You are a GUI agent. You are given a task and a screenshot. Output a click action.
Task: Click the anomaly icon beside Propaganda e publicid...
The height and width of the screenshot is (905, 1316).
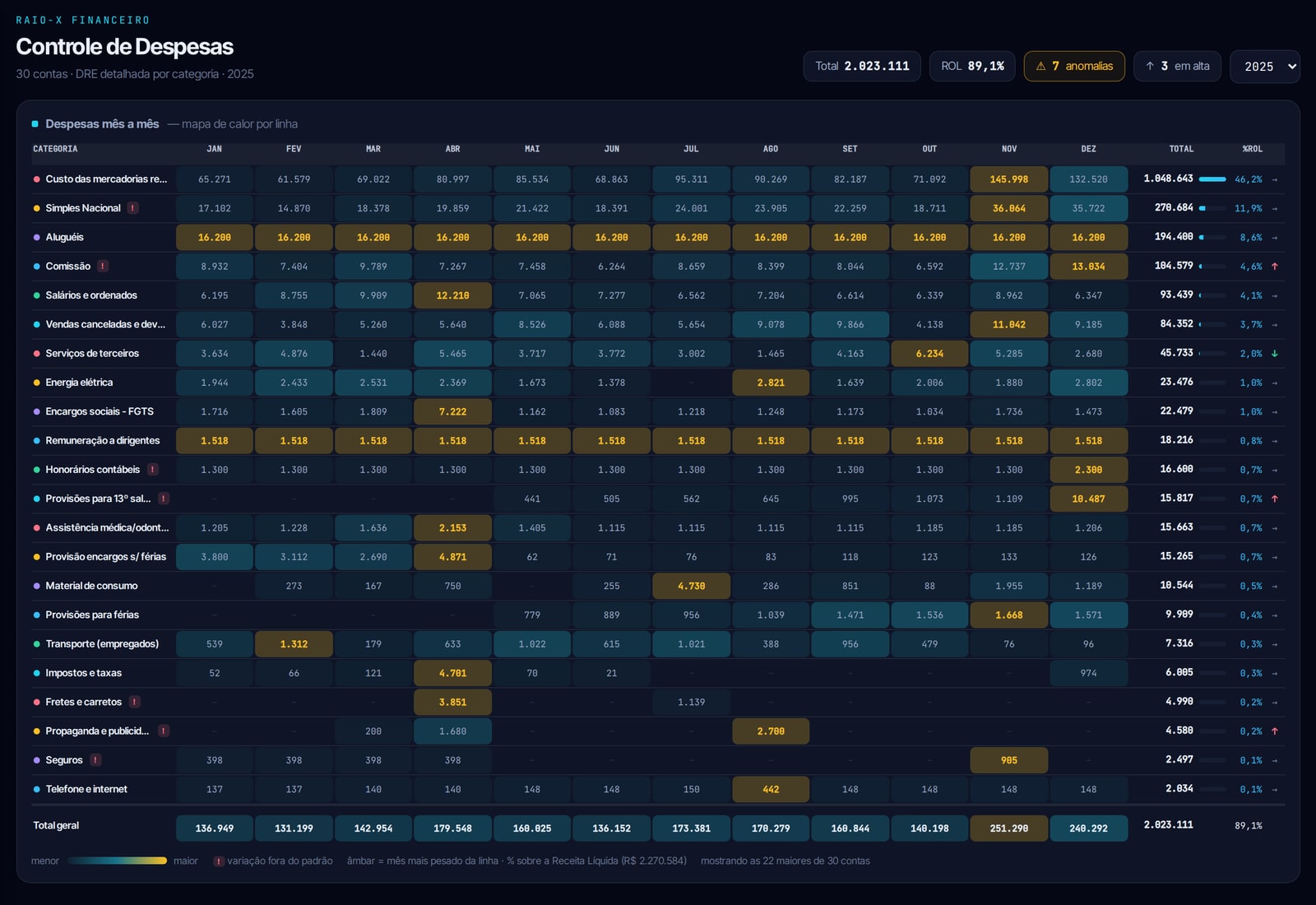click(x=164, y=731)
